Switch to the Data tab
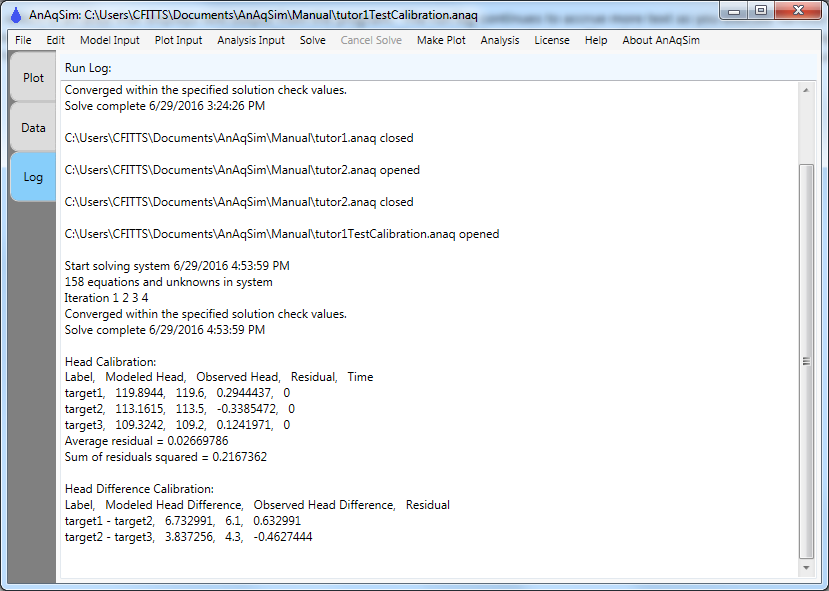 point(33,128)
